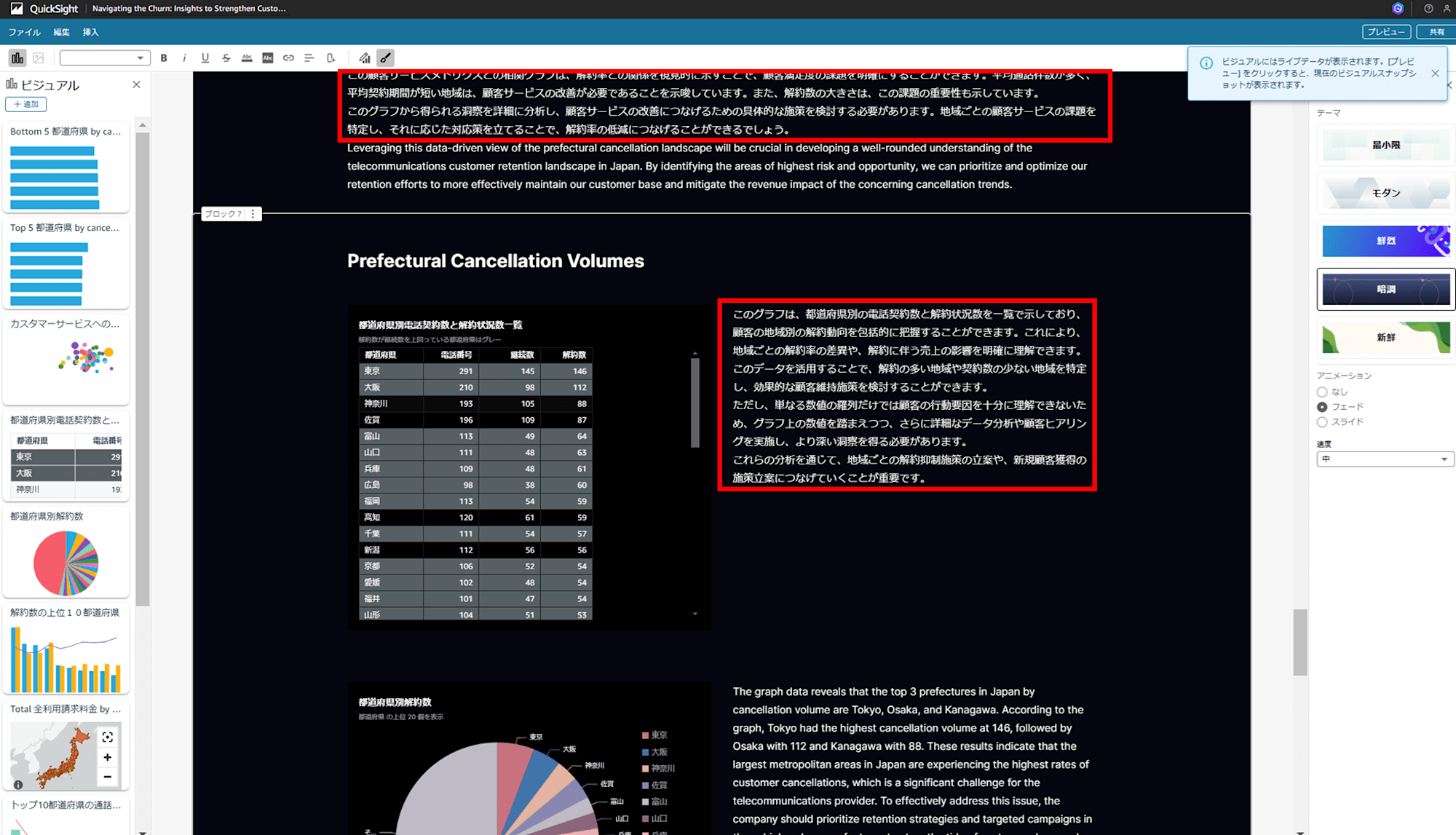Click the table visual's vertical scrollbar
Screen dimensions: 1456x835
tap(695, 403)
